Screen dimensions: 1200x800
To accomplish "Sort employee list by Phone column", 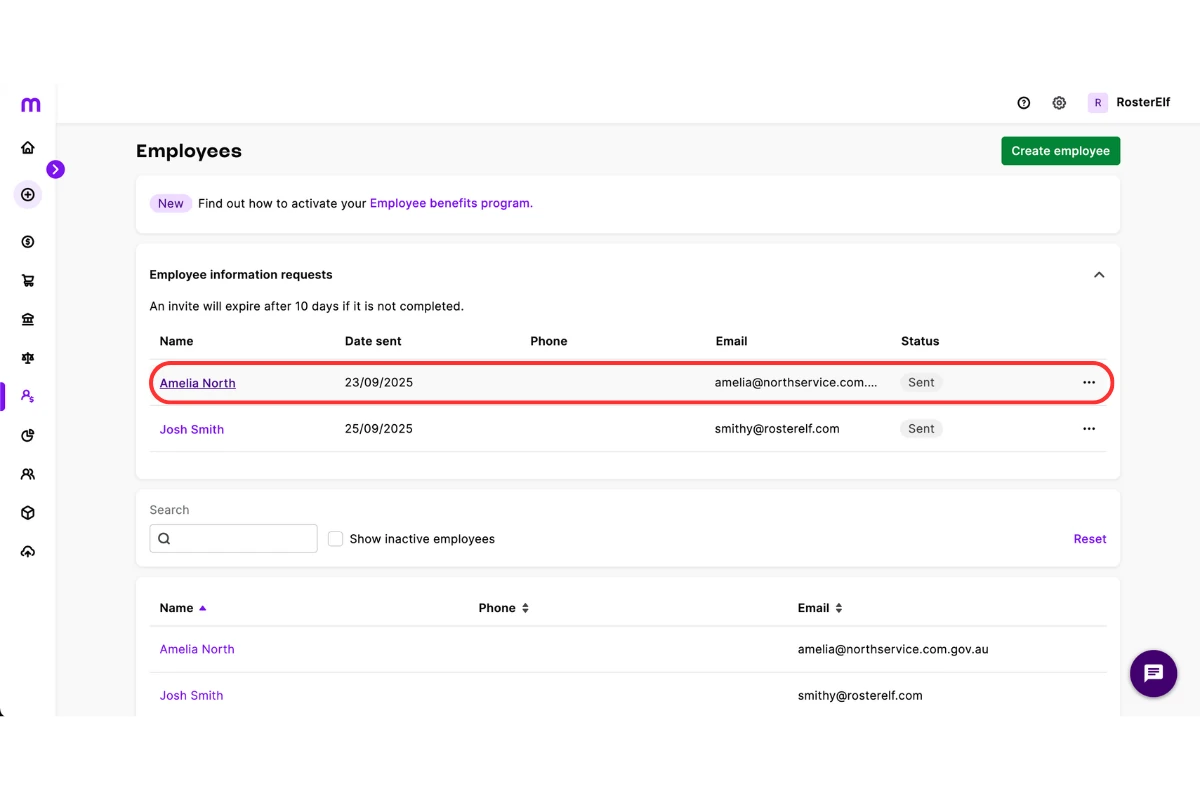I will coord(504,608).
